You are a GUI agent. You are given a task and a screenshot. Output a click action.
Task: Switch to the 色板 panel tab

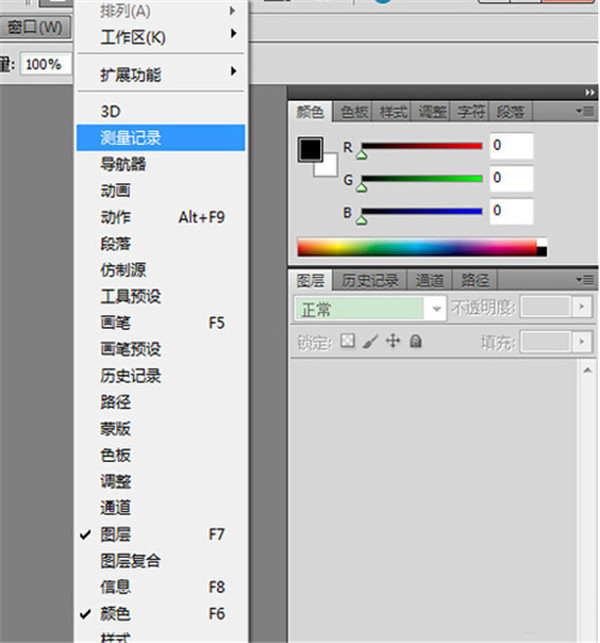pos(354,112)
